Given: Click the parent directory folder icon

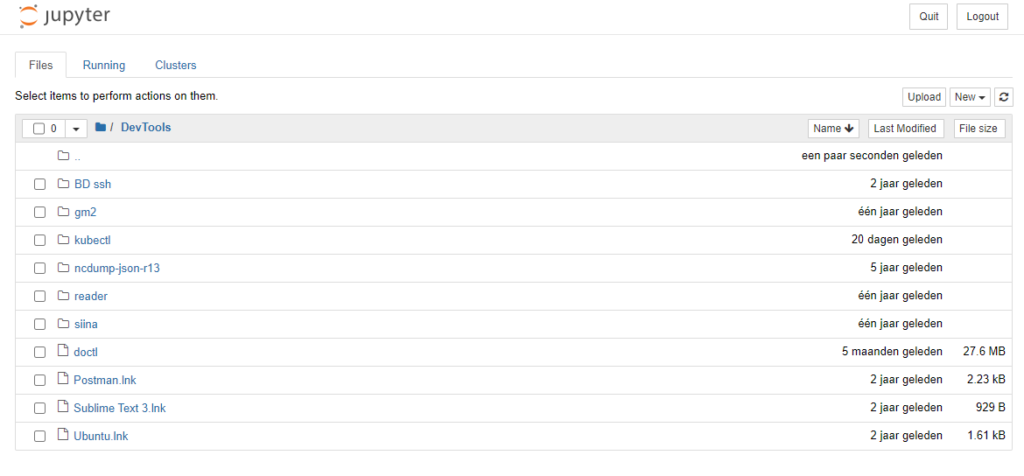Looking at the screenshot, I should pos(63,156).
